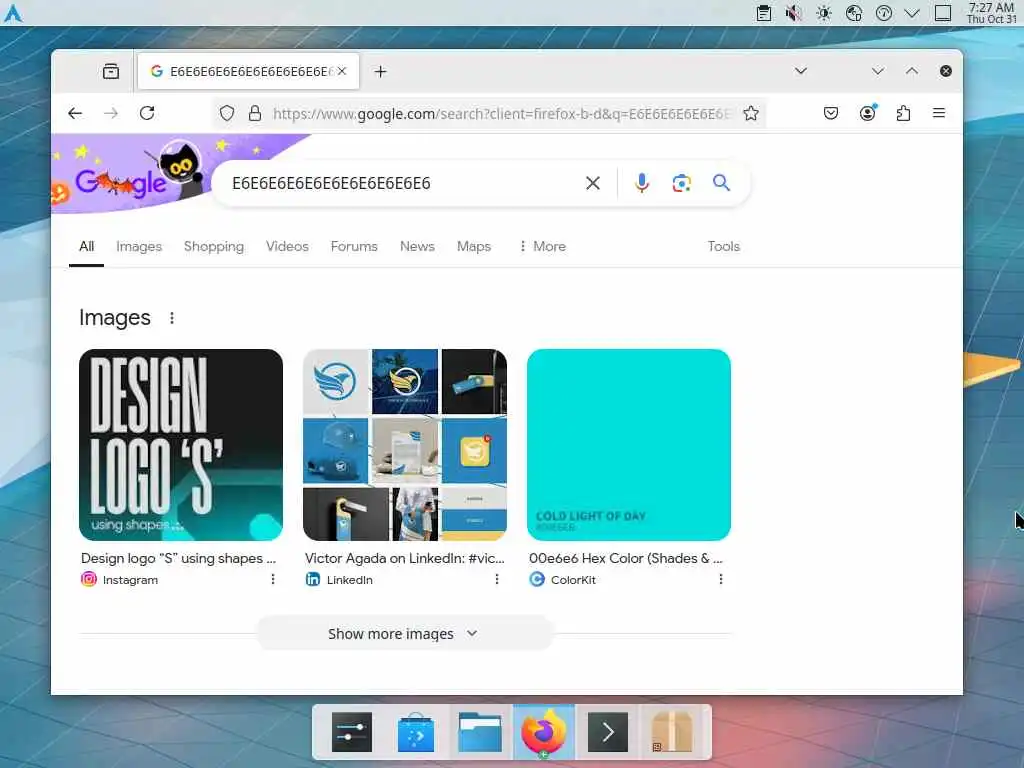The width and height of the screenshot is (1024, 768).
Task: Click the forward navigation arrow
Action: 111,114
